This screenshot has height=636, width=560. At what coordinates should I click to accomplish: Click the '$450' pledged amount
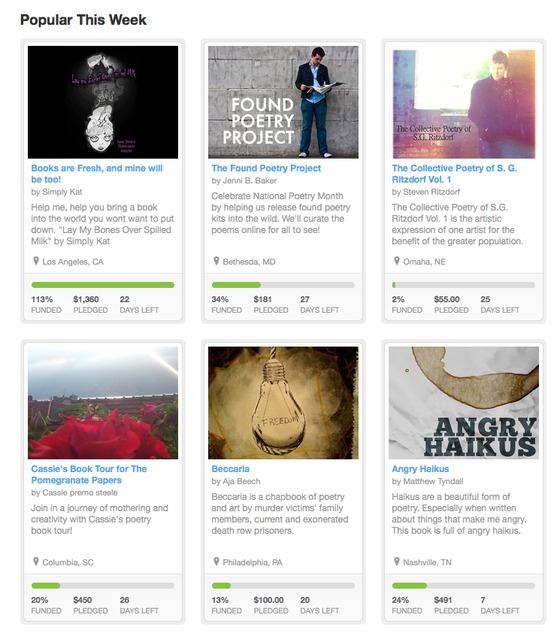pos(83,600)
